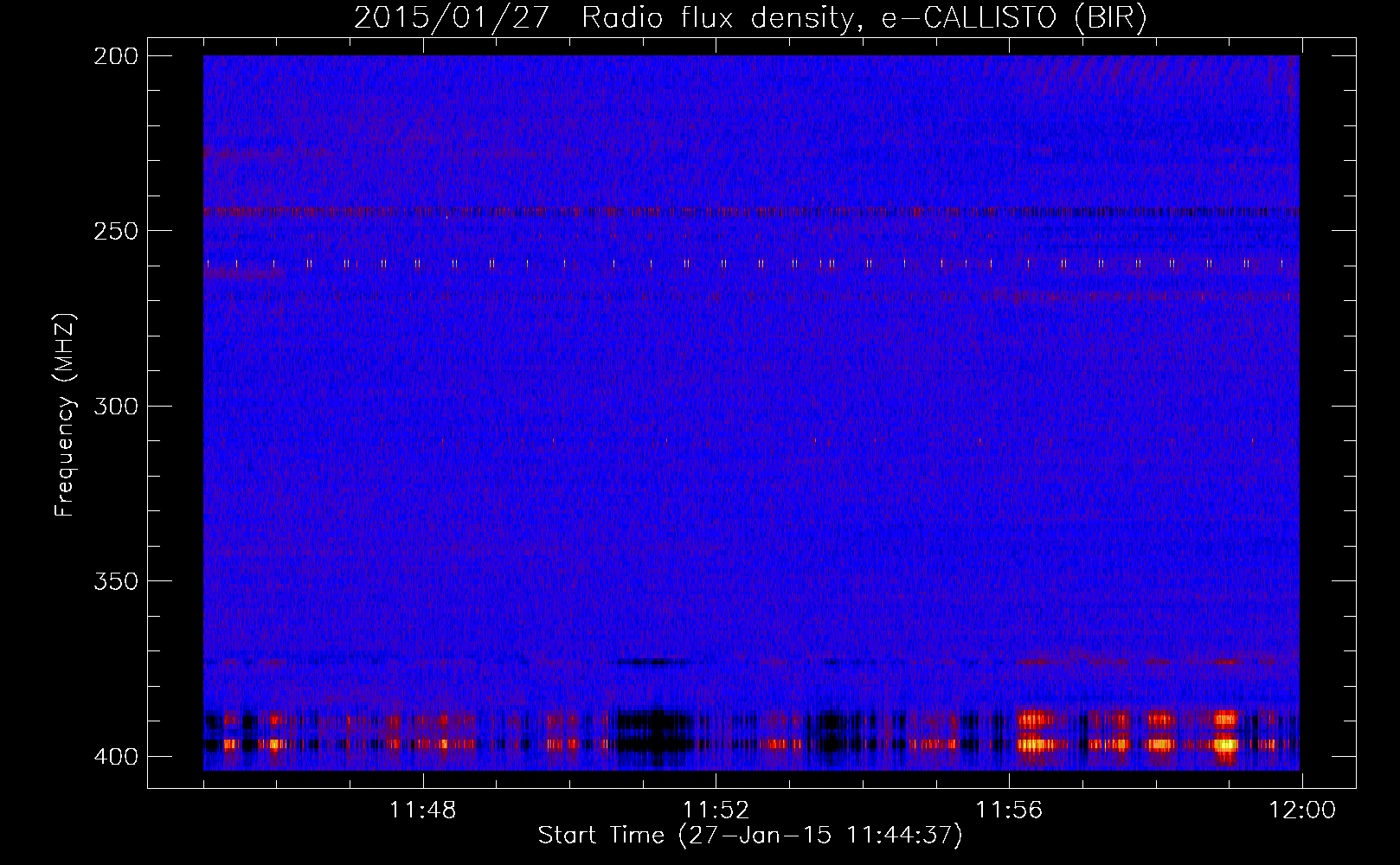Screen dimensions: 1400x865
Task: Select the 350 frequency tick label
Action: click(x=116, y=581)
